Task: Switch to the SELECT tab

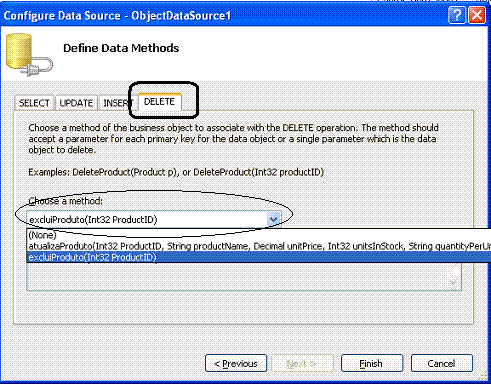Action: click(34, 103)
